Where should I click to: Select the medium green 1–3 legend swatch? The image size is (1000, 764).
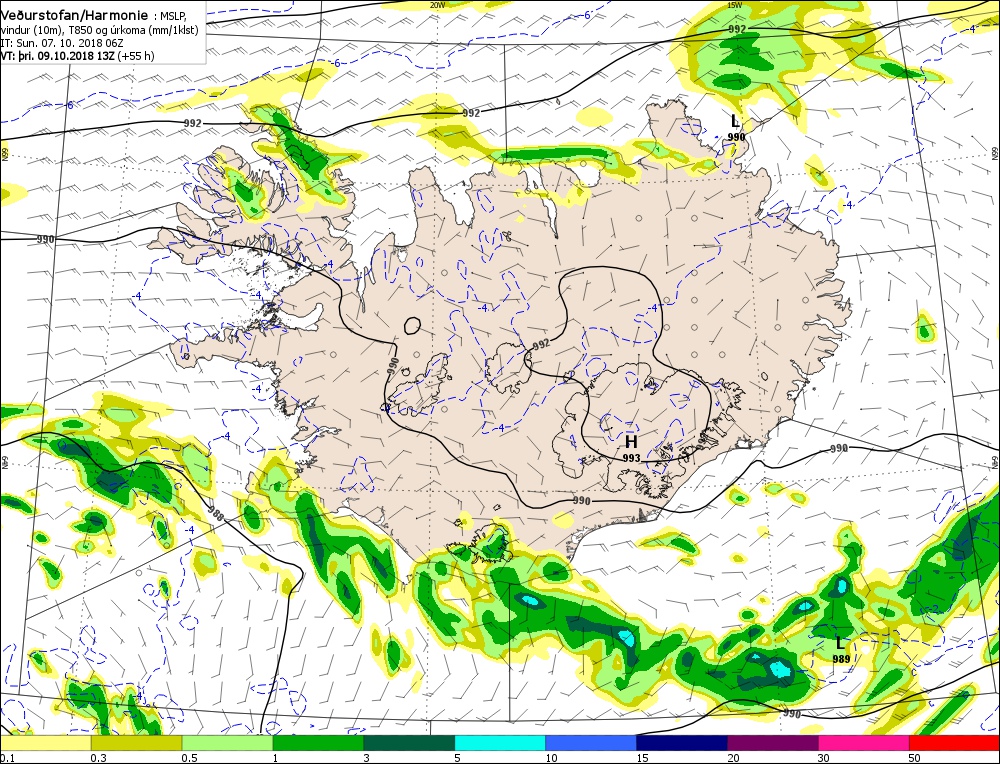point(318,743)
